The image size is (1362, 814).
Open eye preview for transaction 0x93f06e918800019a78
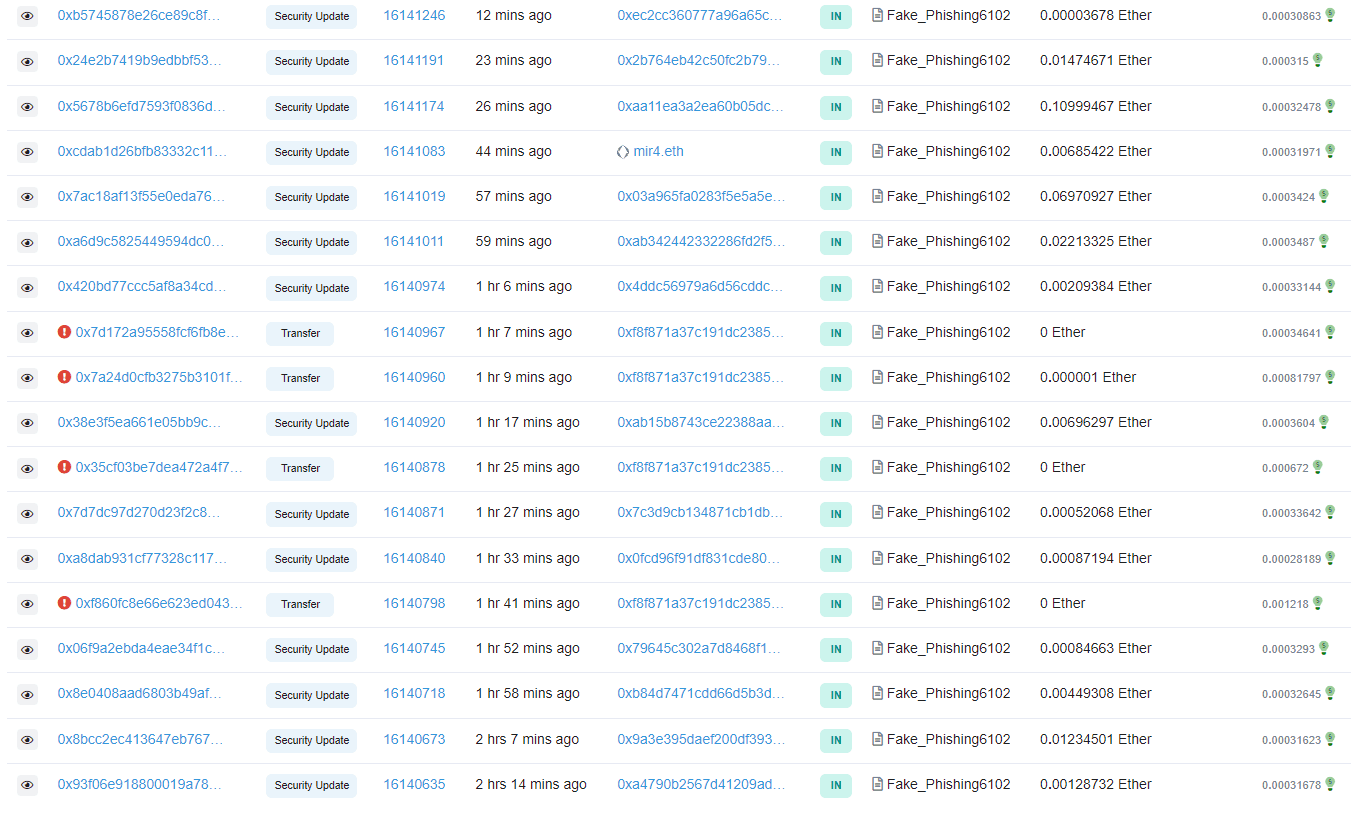click(27, 785)
